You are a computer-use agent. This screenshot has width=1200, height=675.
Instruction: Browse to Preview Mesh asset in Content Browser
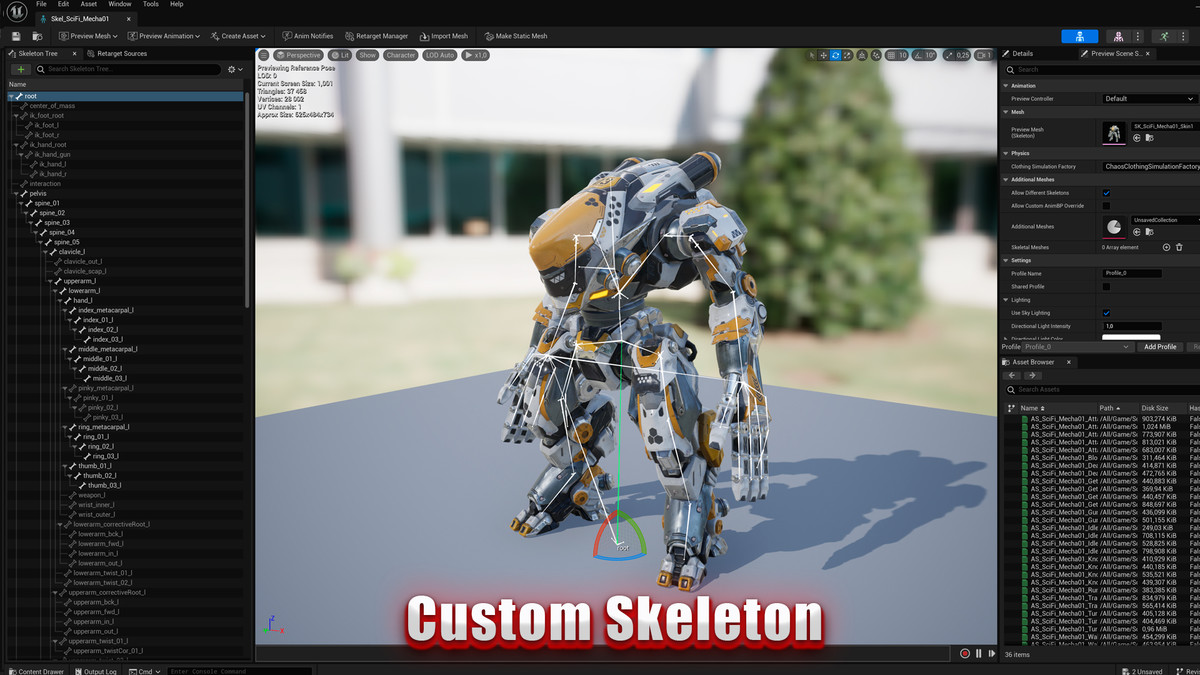click(x=1149, y=138)
